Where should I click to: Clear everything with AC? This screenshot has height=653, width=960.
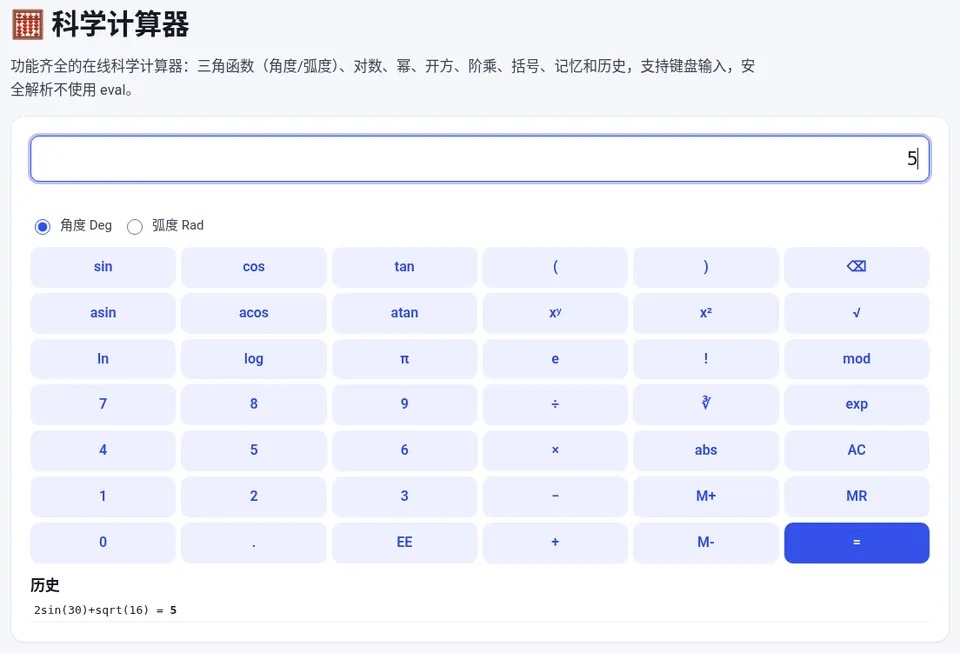click(x=856, y=450)
